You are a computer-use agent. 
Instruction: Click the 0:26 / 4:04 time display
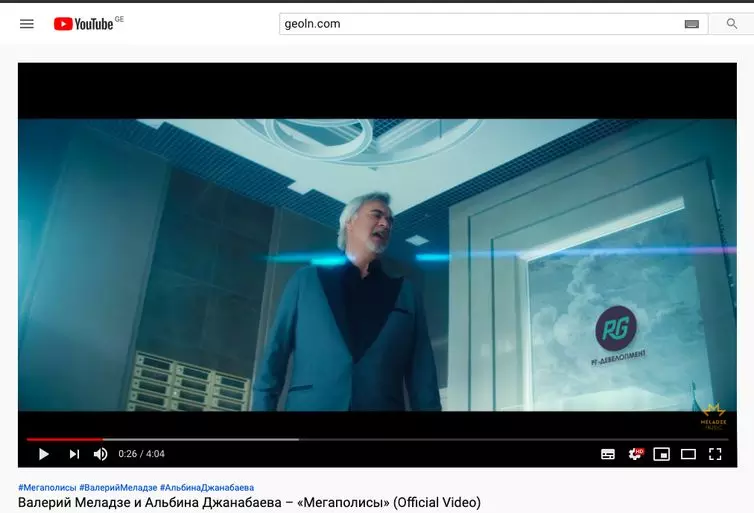(141, 454)
